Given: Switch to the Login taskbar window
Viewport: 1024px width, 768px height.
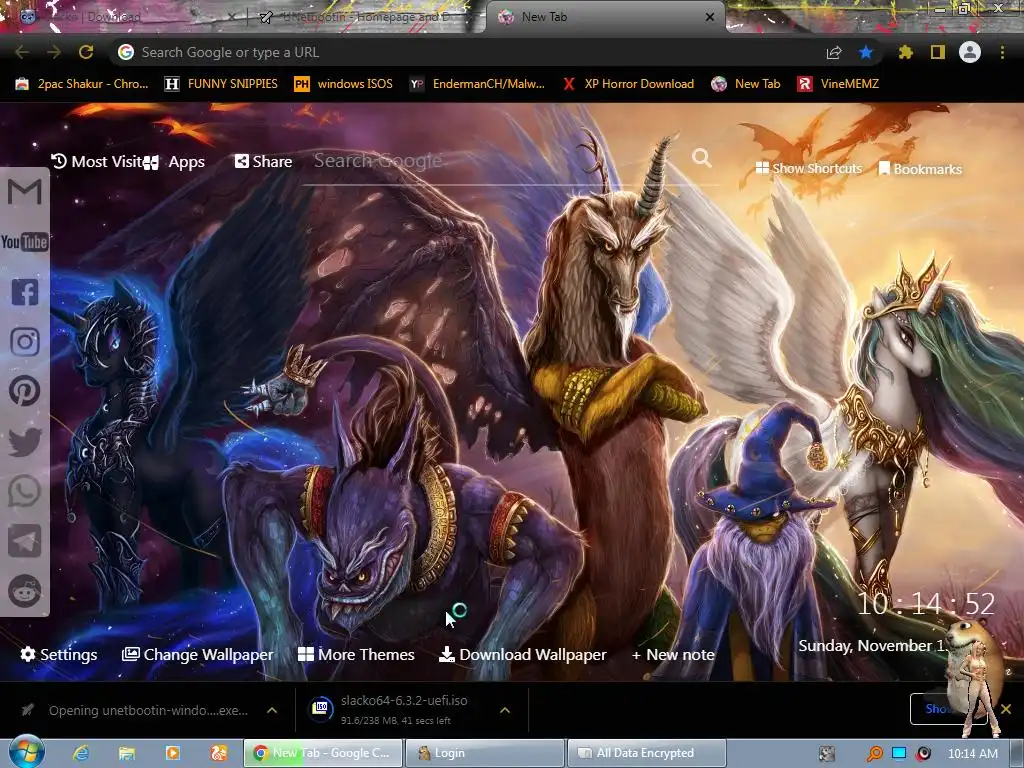Looking at the screenshot, I should pos(485,753).
